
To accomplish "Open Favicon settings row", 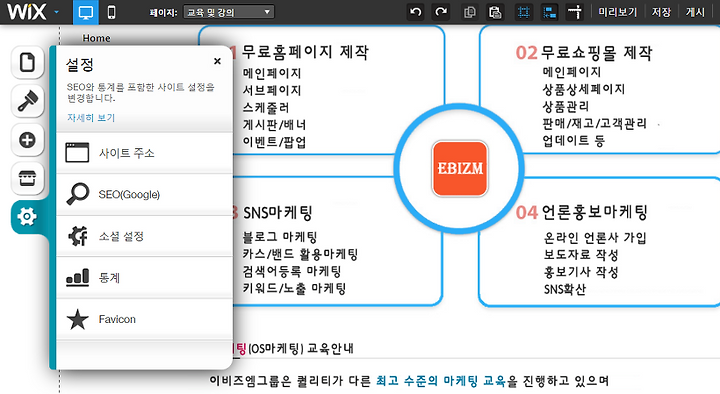I will tap(144, 319).
